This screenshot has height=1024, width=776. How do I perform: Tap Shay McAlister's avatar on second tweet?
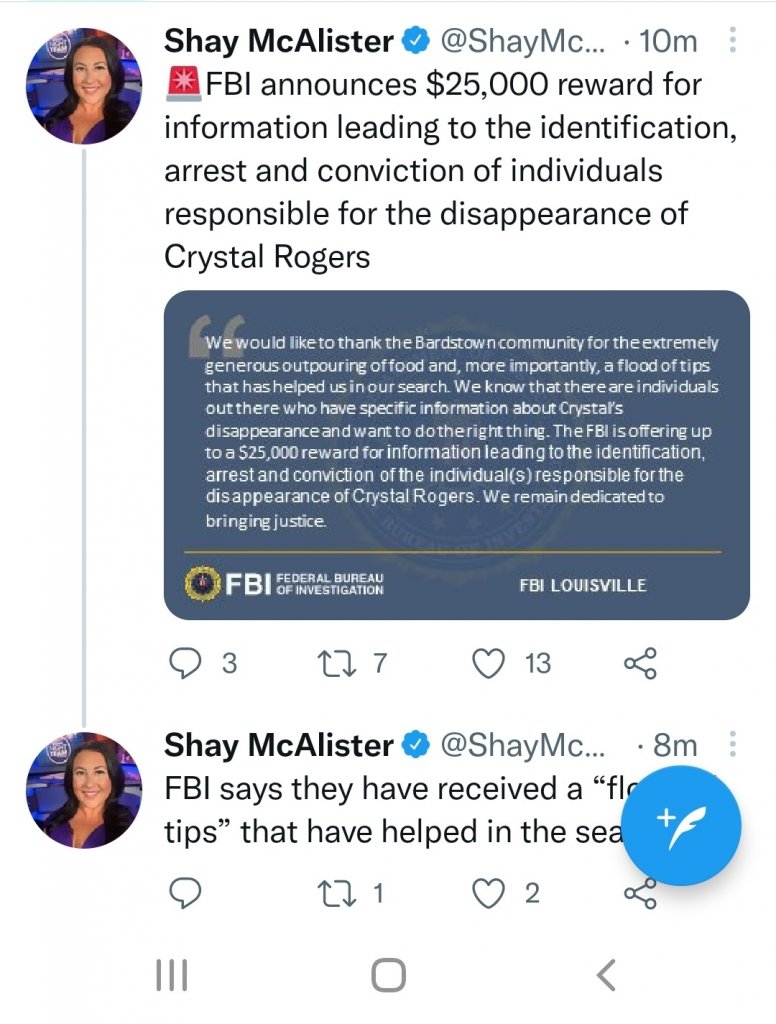pyautogui.click(x=84, y=790)
